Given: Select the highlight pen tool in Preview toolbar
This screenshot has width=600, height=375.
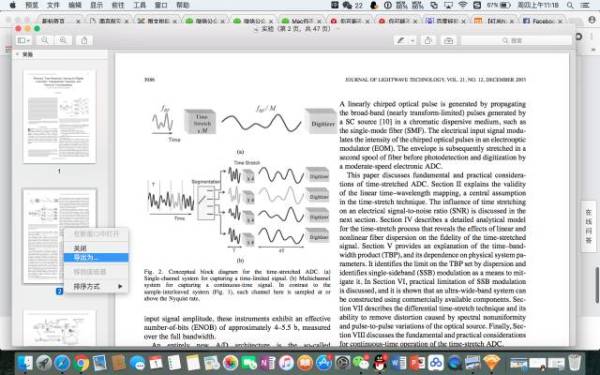Looking at the screenshot, I should 401,40.
